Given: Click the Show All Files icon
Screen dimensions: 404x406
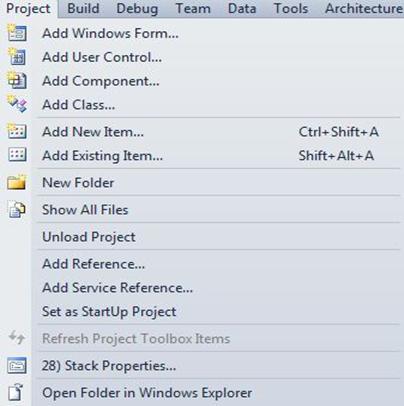Looking at the screenshot, I should 17,210.
